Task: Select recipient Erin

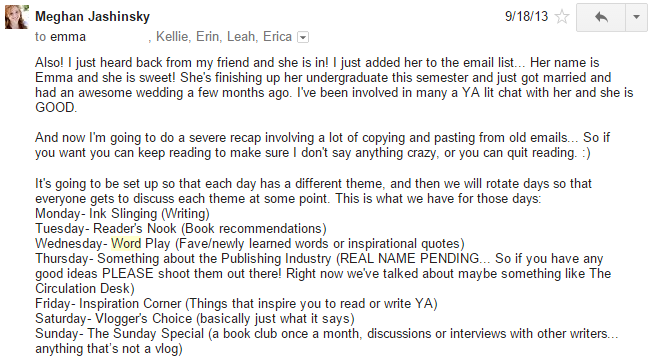Action: click(x=208, y=37)
